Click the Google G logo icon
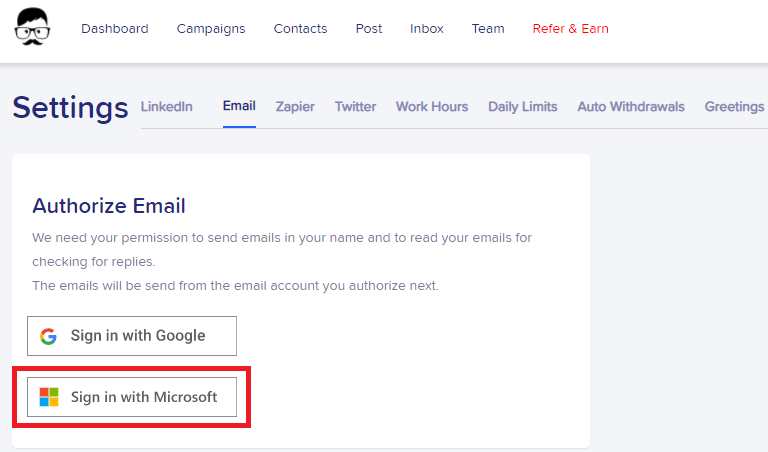 point(48,336)
